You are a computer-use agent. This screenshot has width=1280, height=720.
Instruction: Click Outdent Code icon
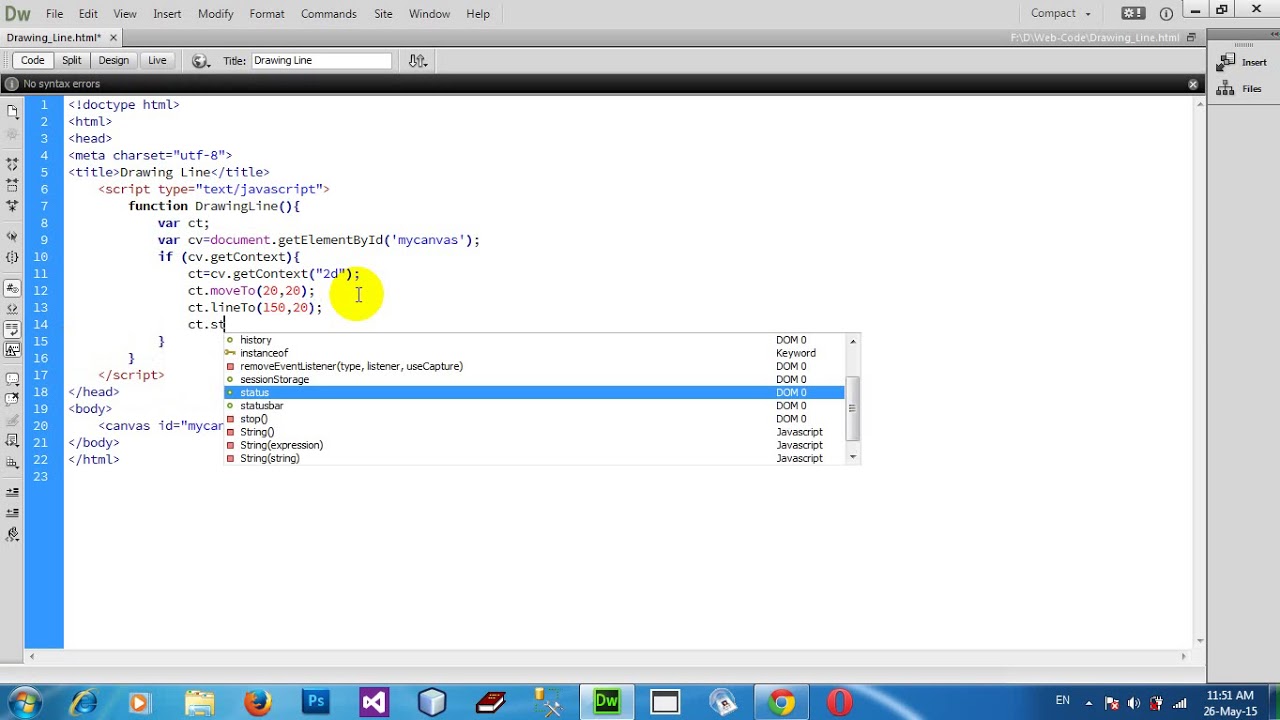(12, 513)
